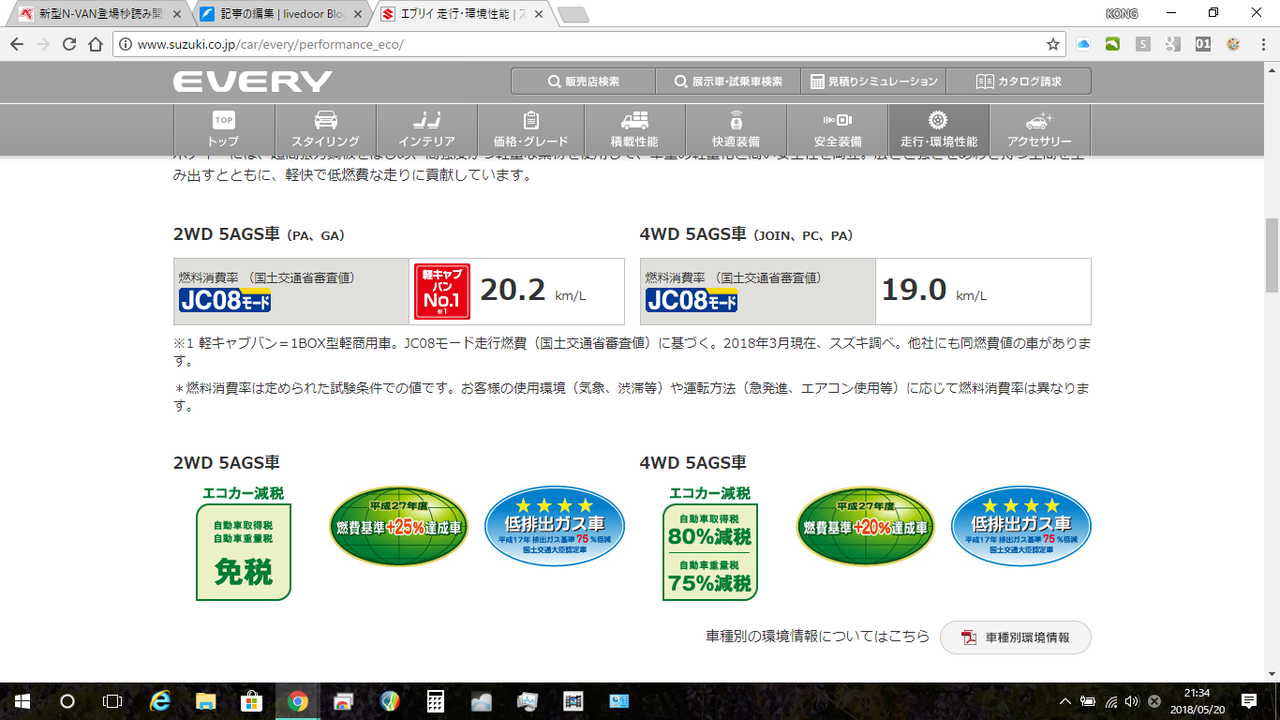Open Task View on taskbar
The height and width of the screenshot is (720, 1280).
tap(113, 701)
